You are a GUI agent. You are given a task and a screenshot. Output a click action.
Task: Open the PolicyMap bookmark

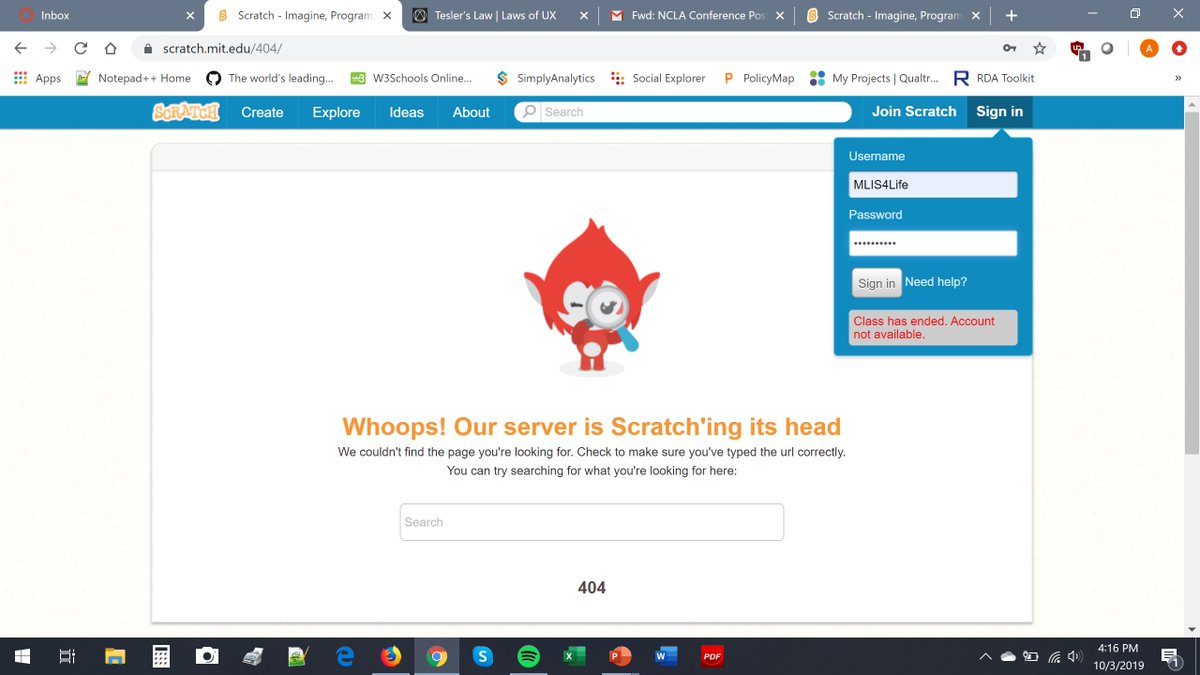click(x=758, y=78)
